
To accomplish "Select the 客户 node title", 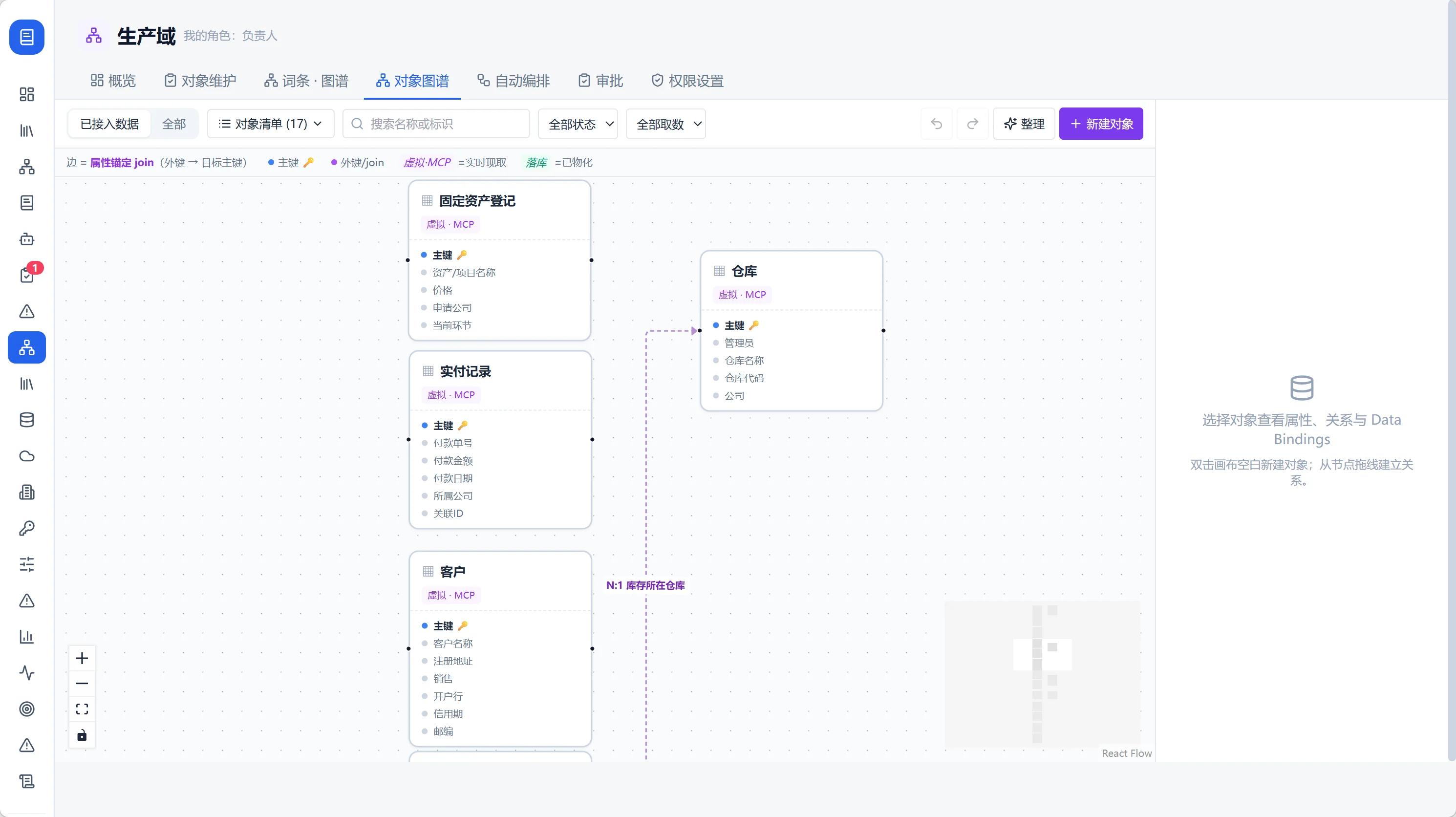I will [x=453, y=572].
